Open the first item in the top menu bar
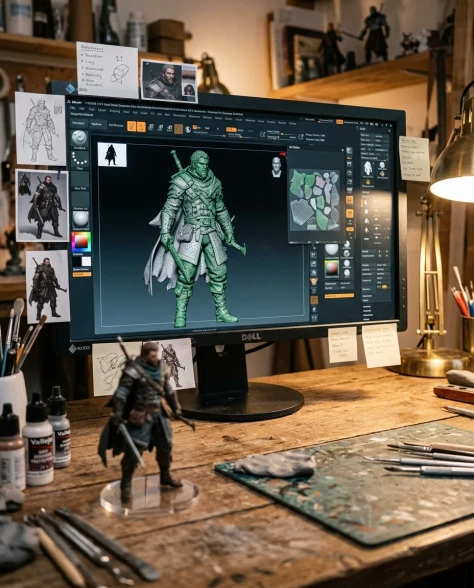This screenshot has height=588, width=474. coord(74,108)
